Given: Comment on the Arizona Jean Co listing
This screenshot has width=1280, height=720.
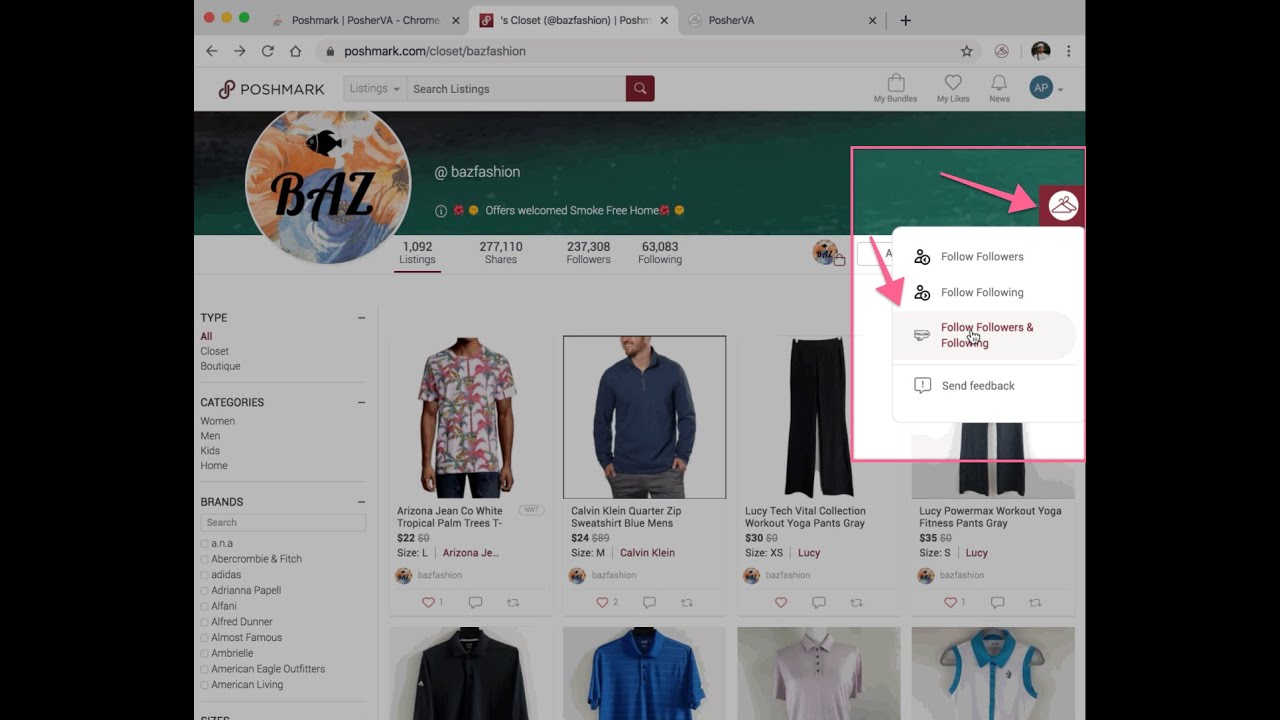Looking at the screenshot, I should click(475, 603).
